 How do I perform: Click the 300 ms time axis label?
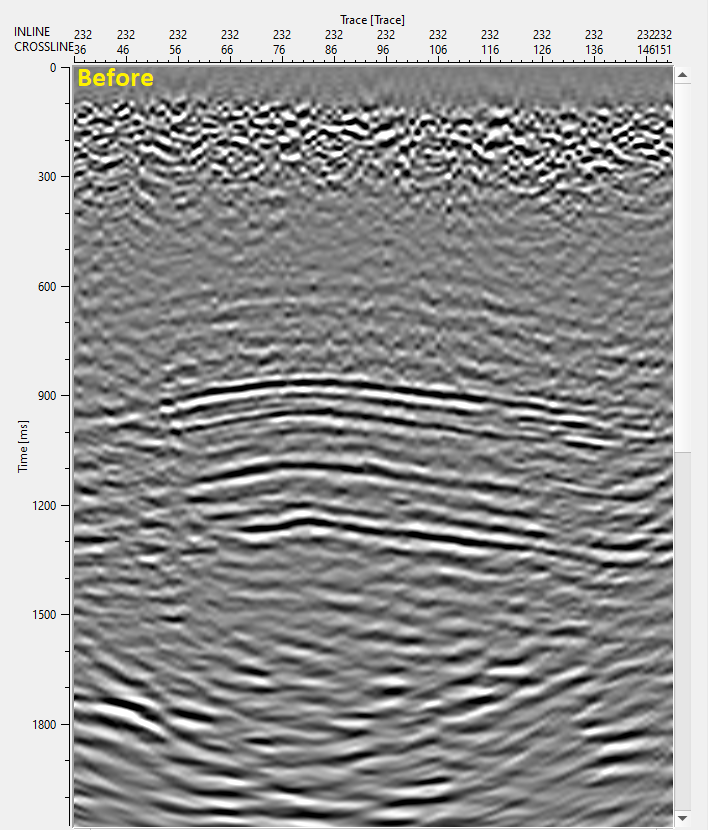point(47,177)
